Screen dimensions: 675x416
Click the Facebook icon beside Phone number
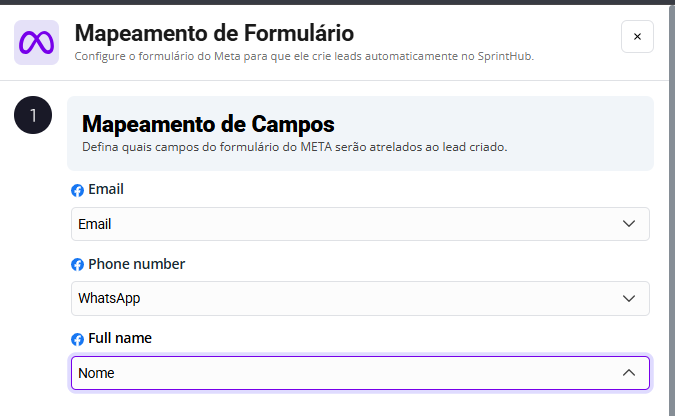[x=78, y=265]
